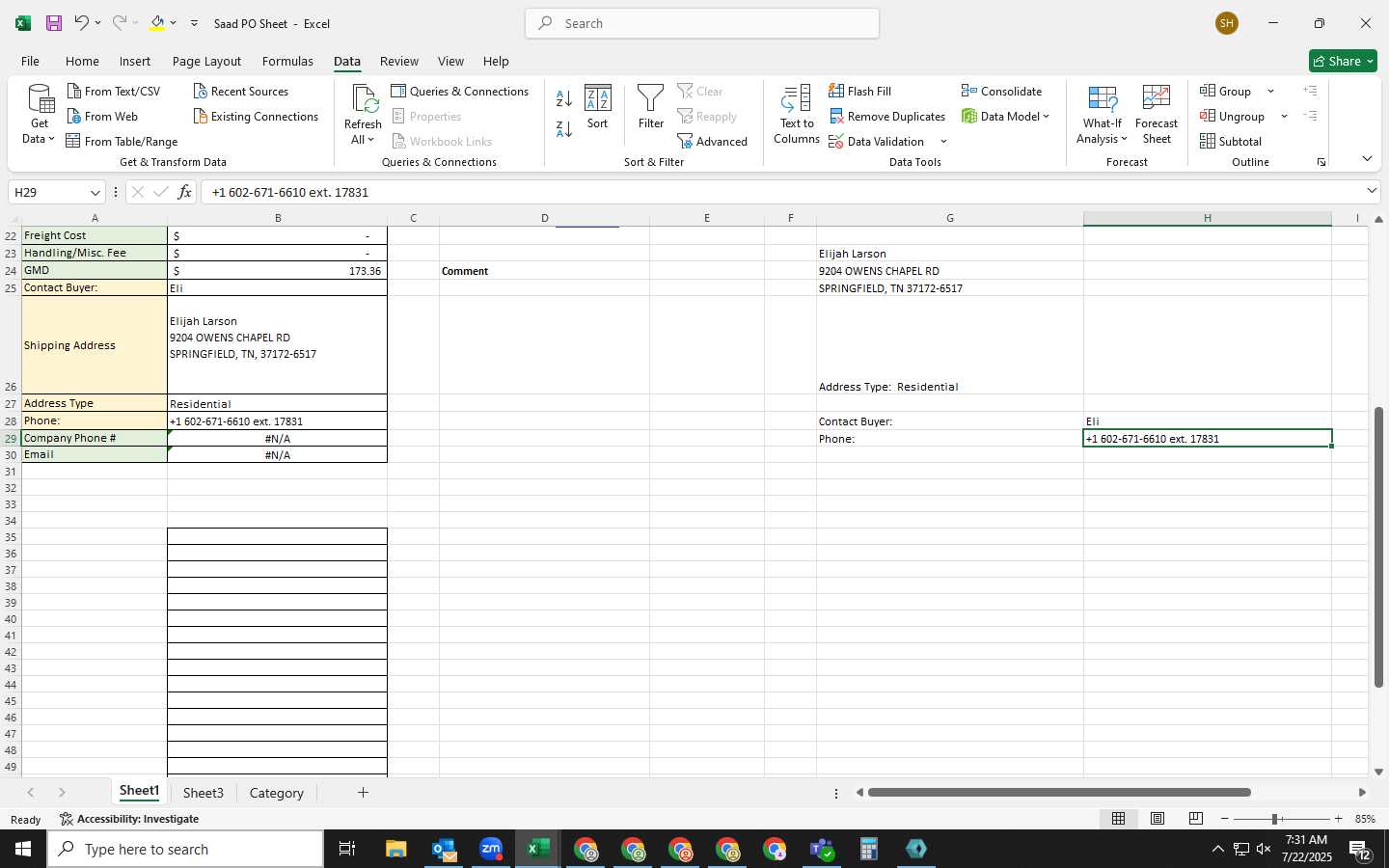Click the Group button
Image resolution: width=1389 pixels, height=868 pixels.
coord(1226,91)
